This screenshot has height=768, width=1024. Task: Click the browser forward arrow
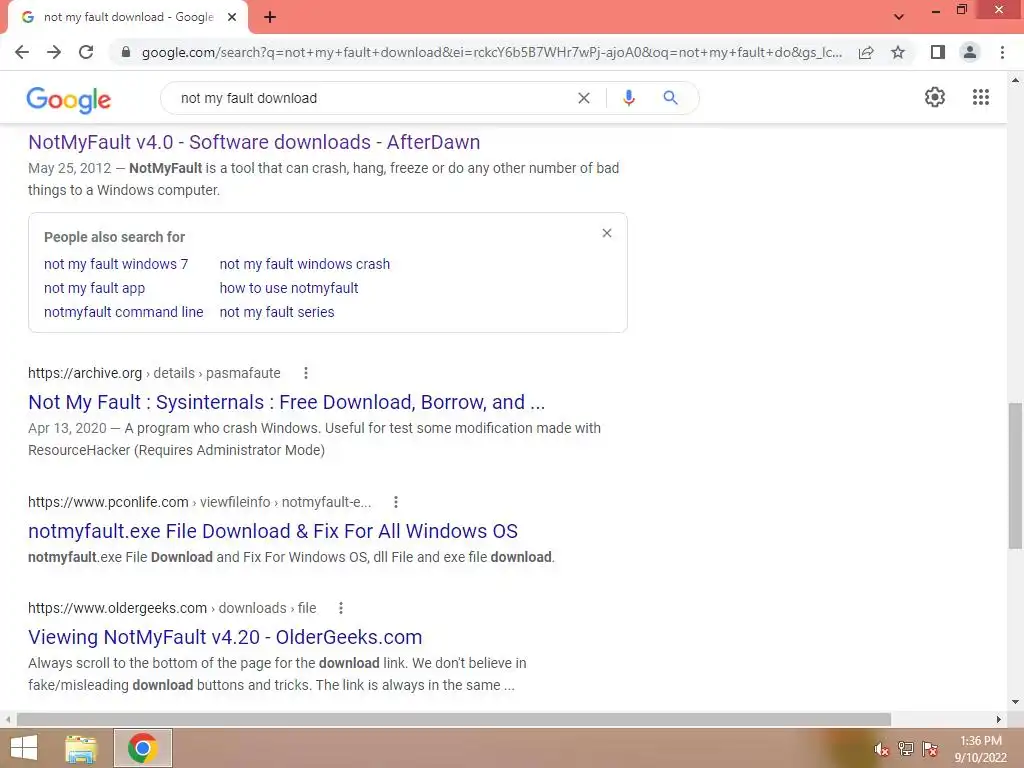coord(54,52)
